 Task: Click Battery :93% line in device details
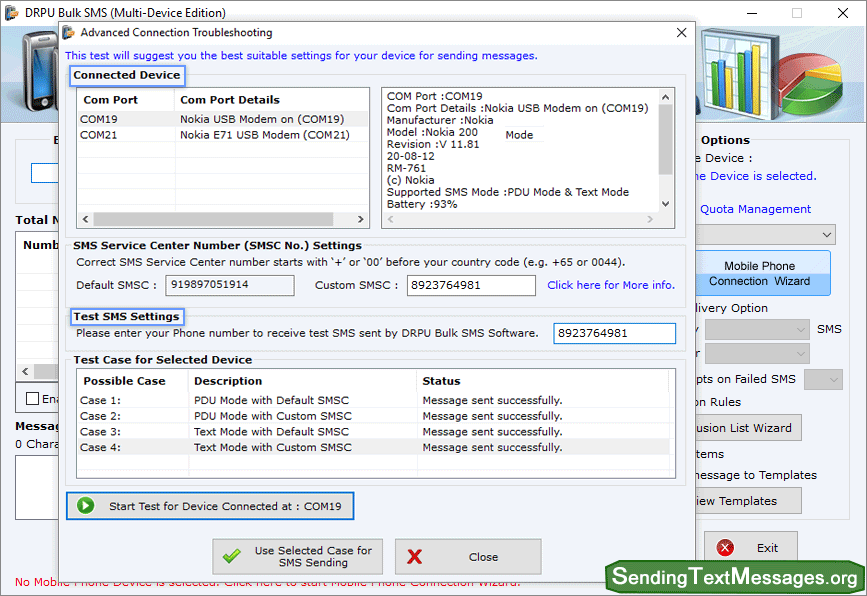click(422, 205)
